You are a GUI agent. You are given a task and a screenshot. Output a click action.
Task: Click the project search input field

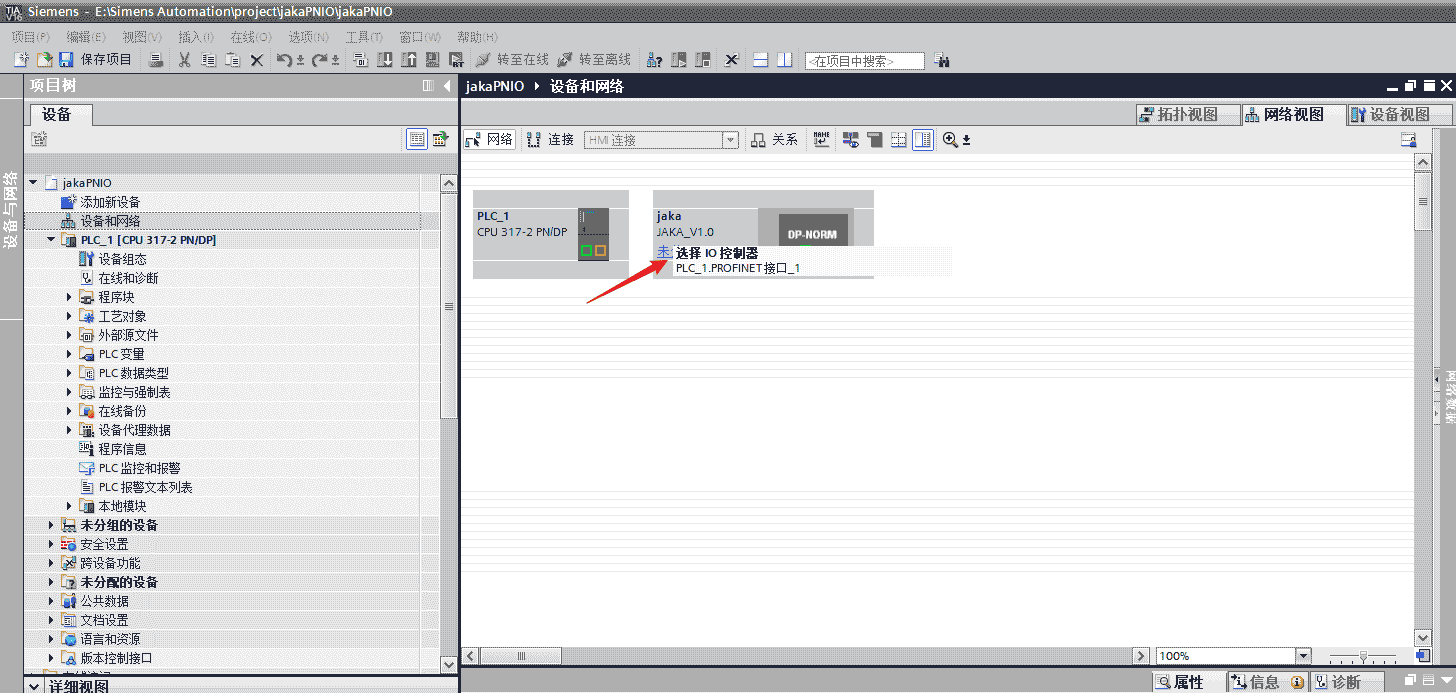tap(864, 61)
